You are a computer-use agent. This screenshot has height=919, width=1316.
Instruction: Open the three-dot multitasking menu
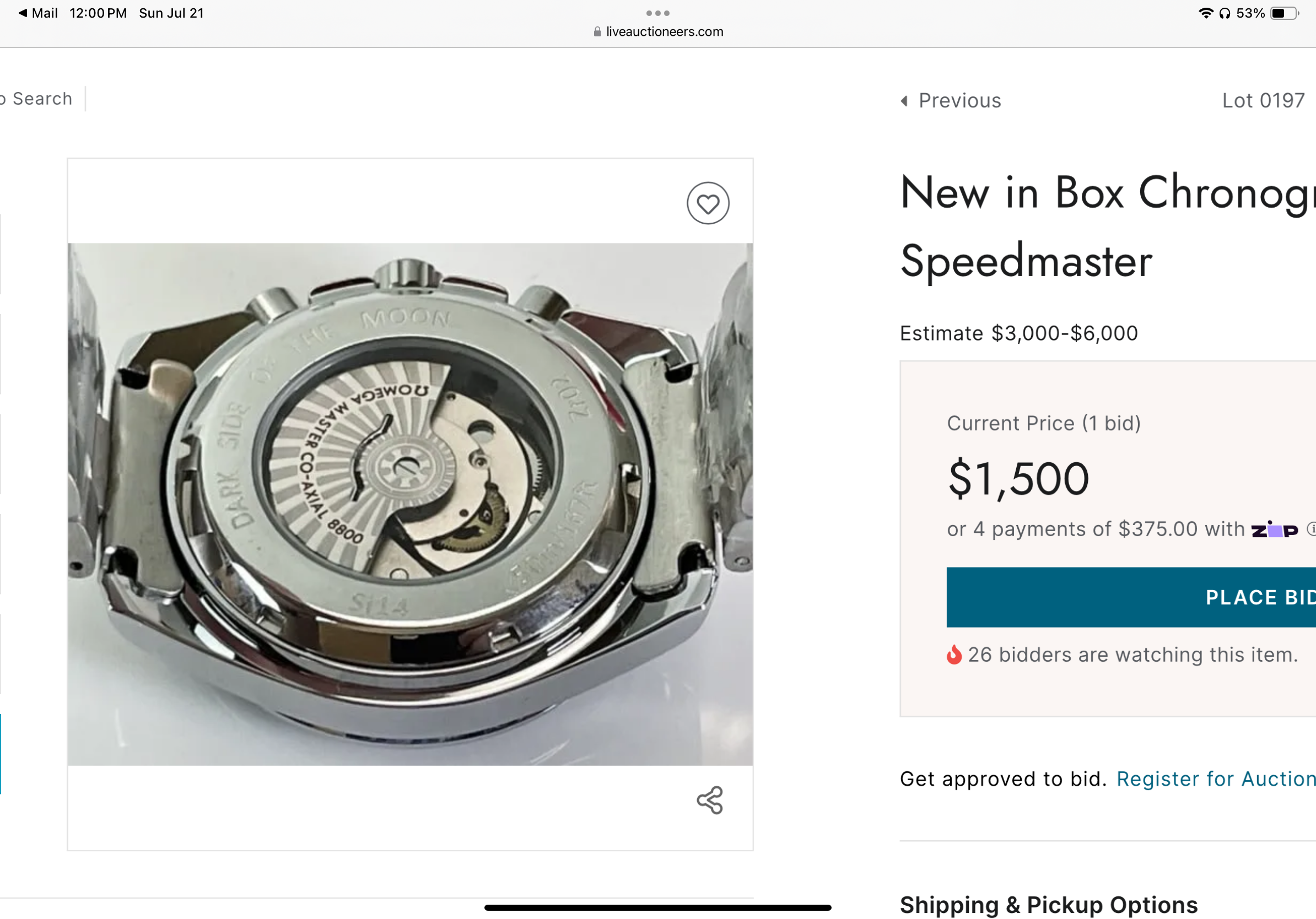coord(657,13)
